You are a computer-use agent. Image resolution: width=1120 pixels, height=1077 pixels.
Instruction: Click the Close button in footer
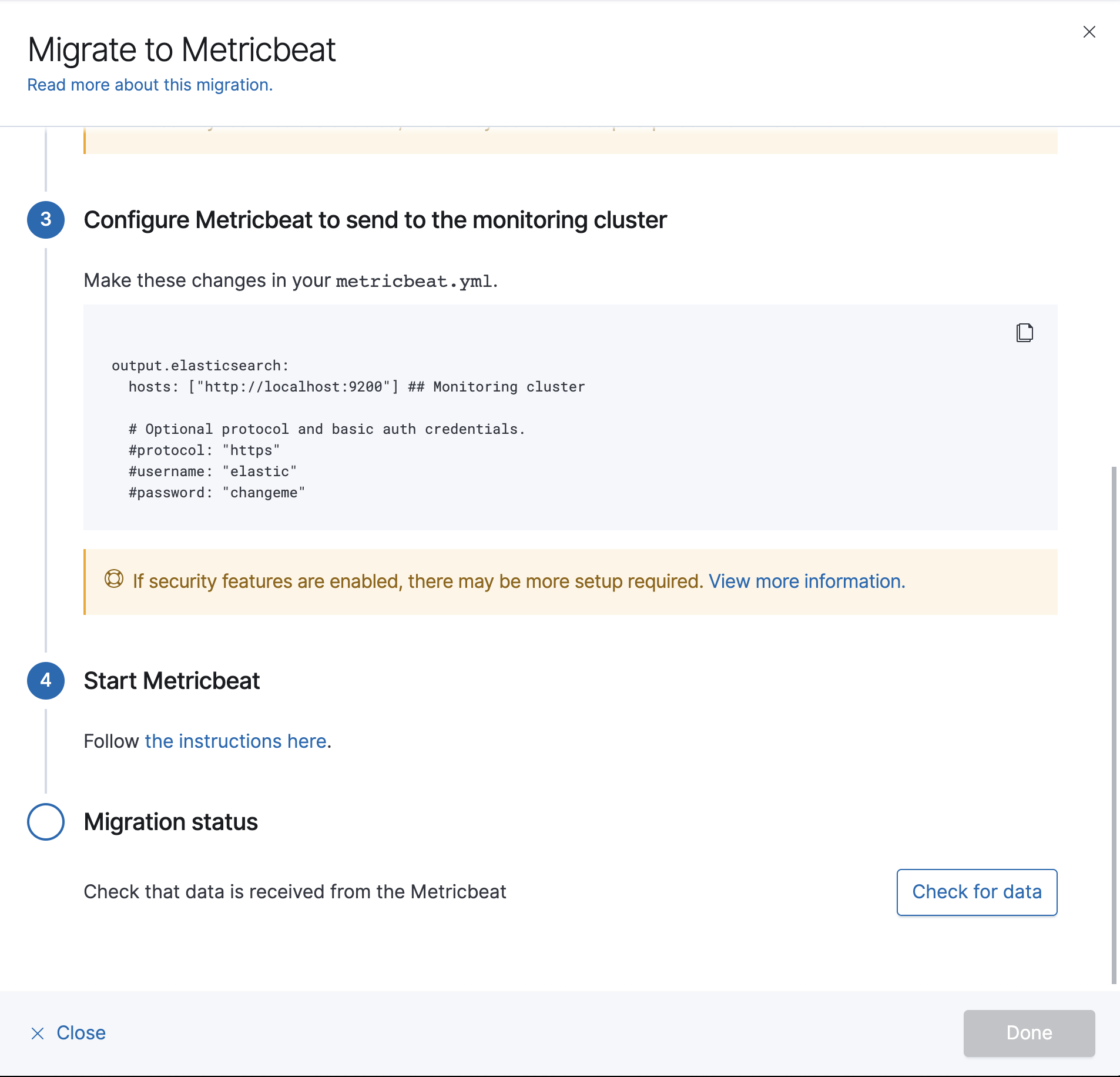click(68, 1033)
